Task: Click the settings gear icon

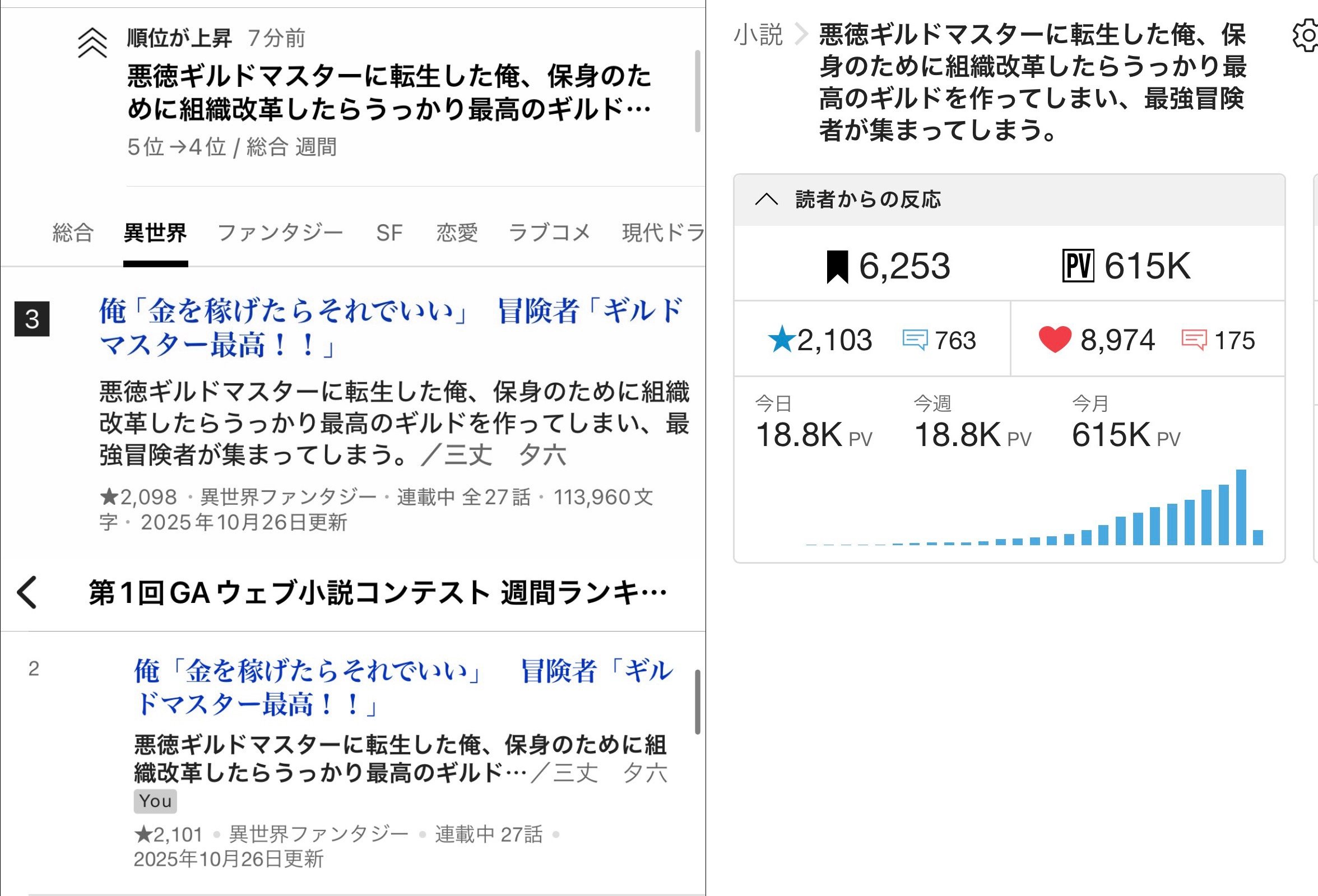Action: pos(1306,36)
